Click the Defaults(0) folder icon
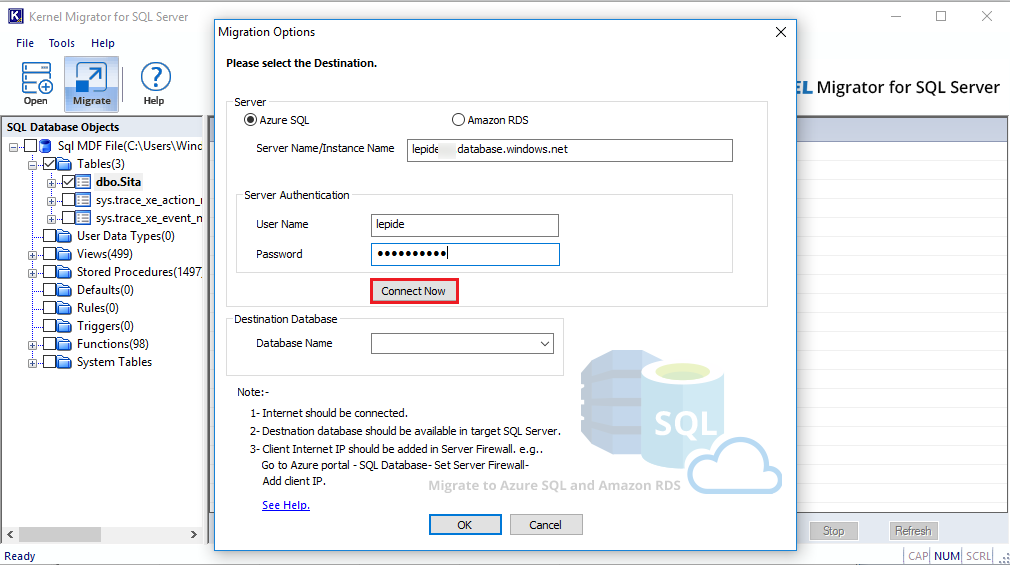 tap(64, 291)
